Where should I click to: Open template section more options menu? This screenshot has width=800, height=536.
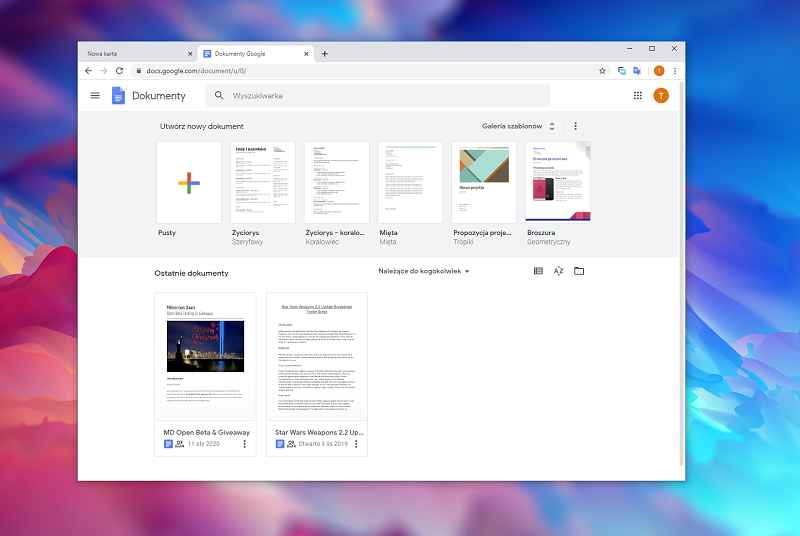(576, 126)
